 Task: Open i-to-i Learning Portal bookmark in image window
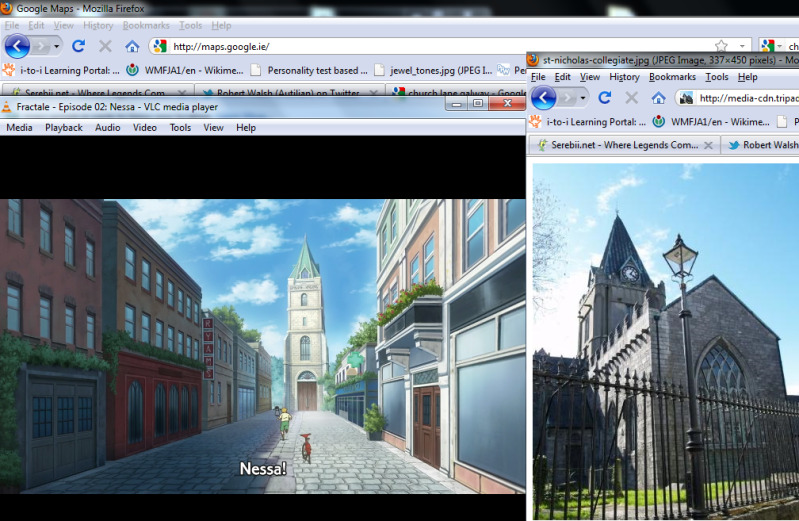588,122
